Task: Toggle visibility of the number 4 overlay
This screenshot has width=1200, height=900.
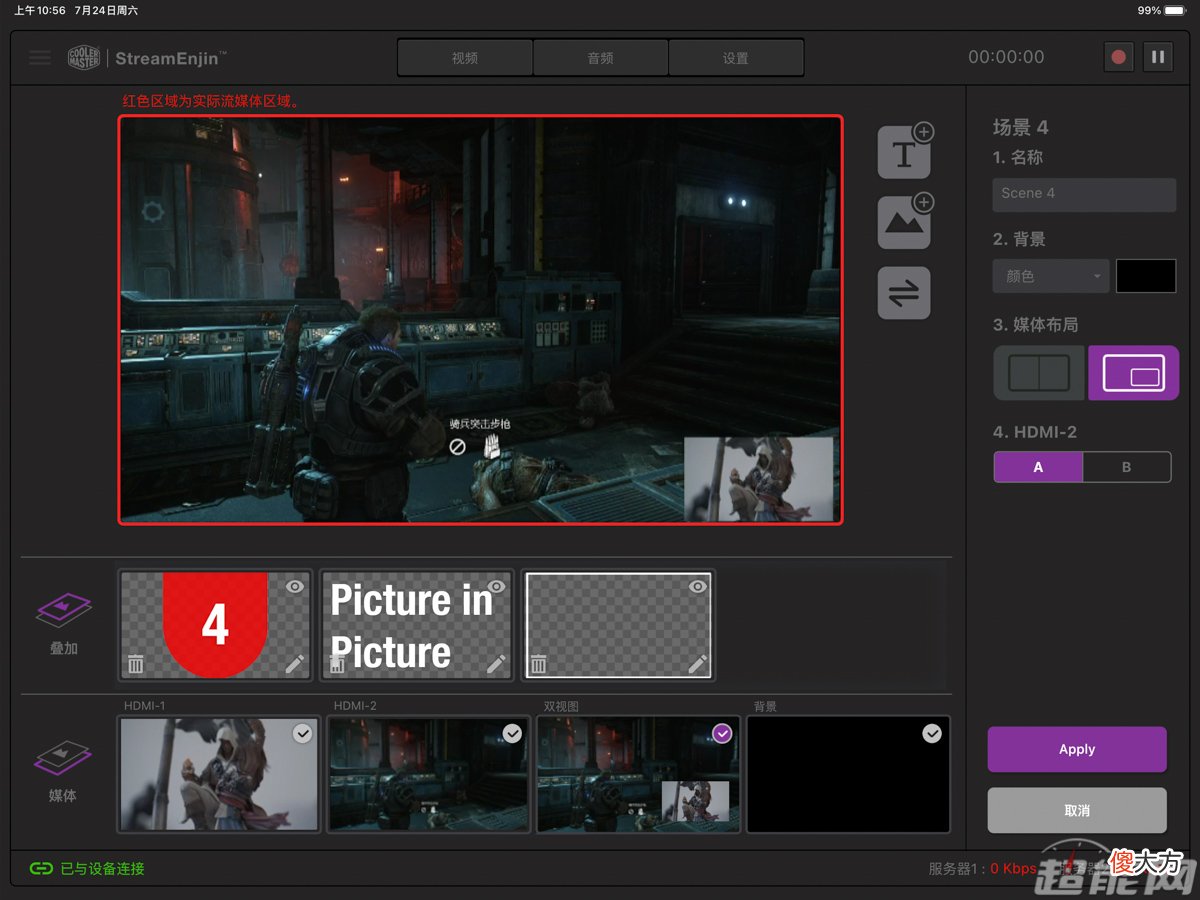Action: pos(295,586)
